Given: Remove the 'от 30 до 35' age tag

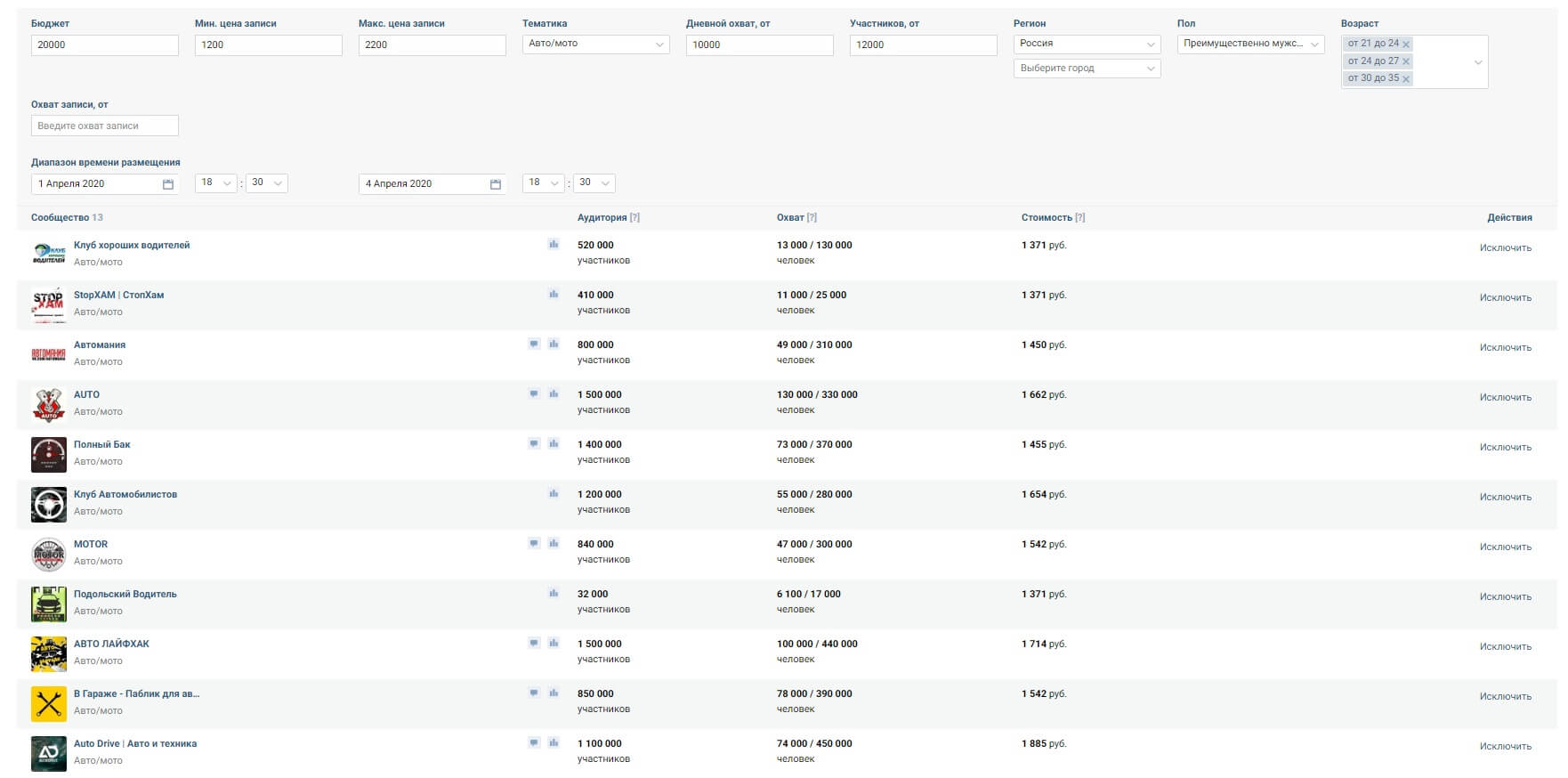Looking at the screenshot, I should click(x=1406, y=79).
